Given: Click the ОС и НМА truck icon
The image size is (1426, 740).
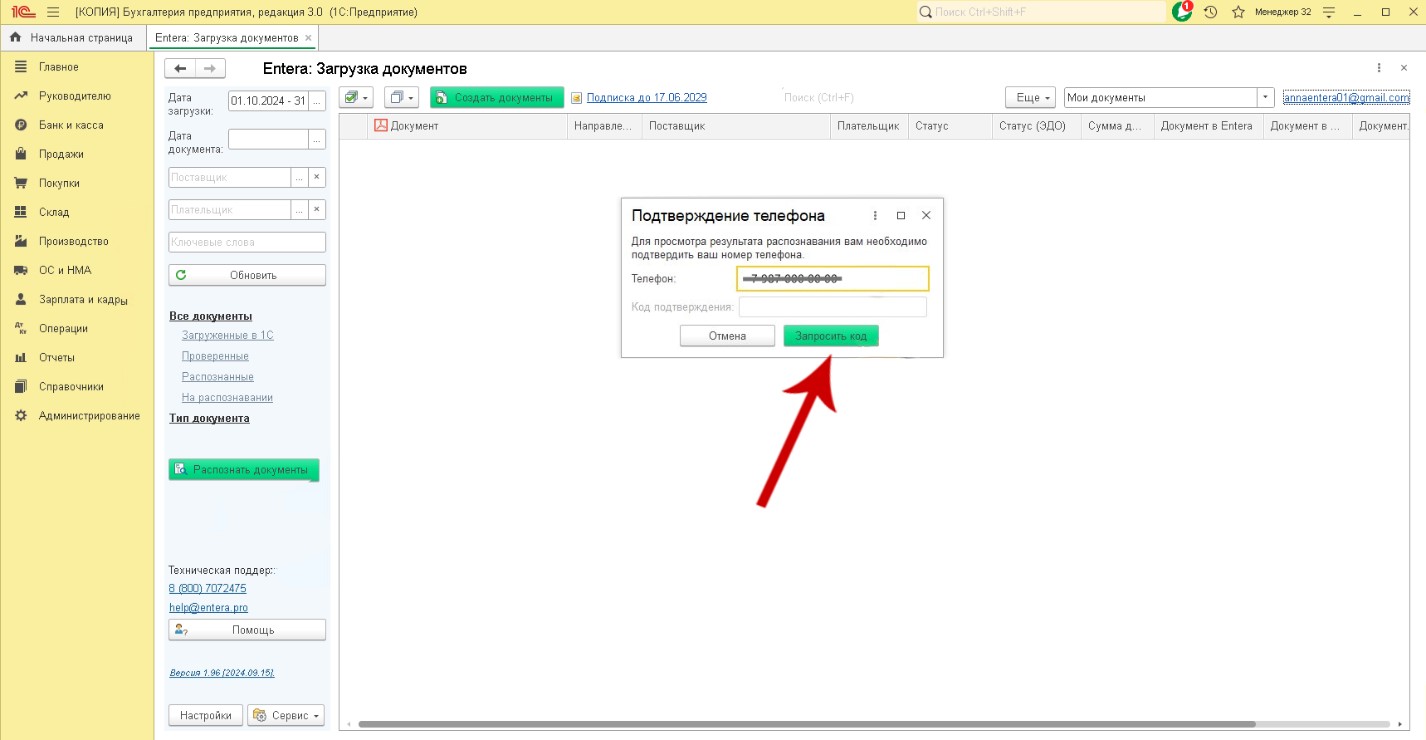Looking at the screenshot, I should [x=20, y=270].
